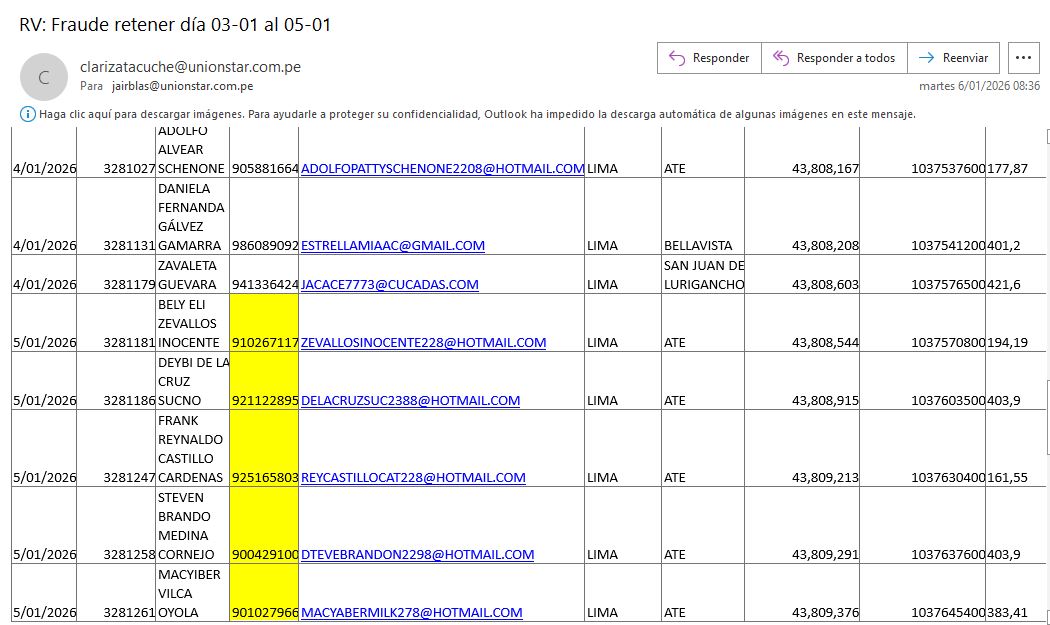Open email link ESTRELLAMIAAC@GMAIL.COM

coord(392,245)
